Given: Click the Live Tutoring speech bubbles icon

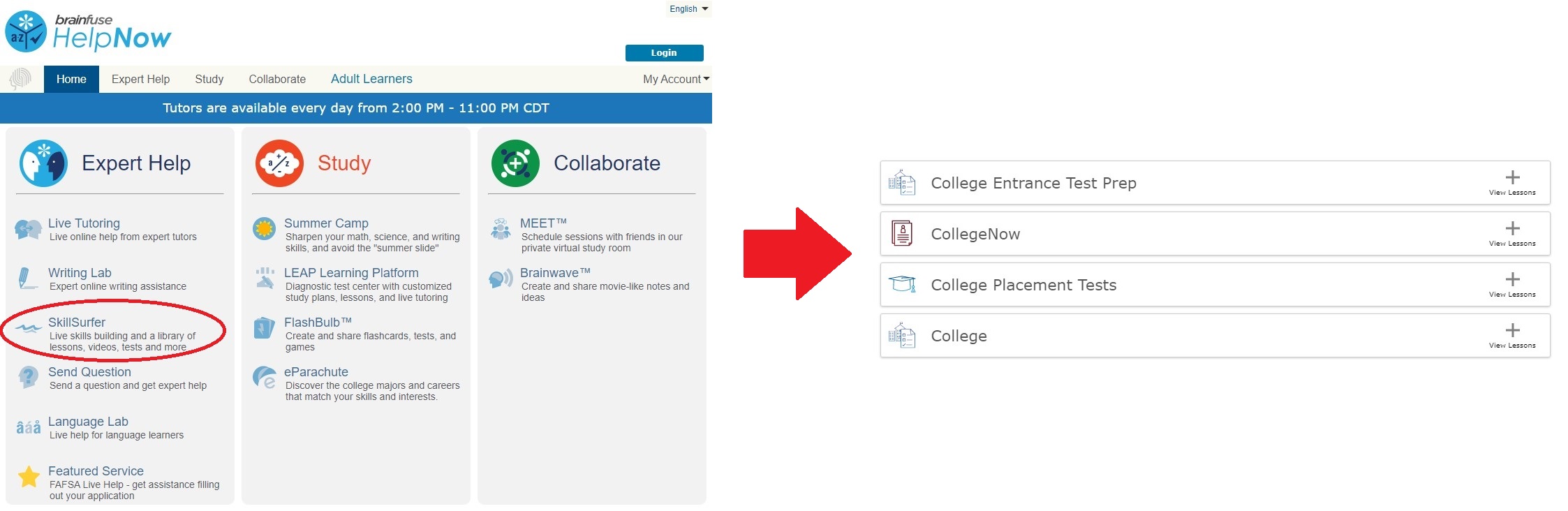Looking at the screenshot, I should [29, 229].
